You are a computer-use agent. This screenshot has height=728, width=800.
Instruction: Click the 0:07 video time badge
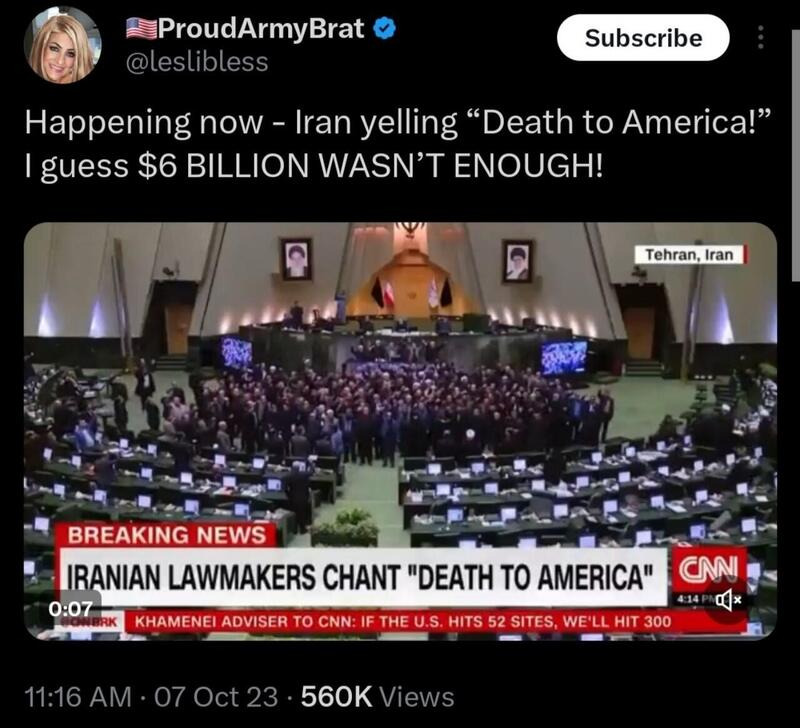[x=70, y=608]
